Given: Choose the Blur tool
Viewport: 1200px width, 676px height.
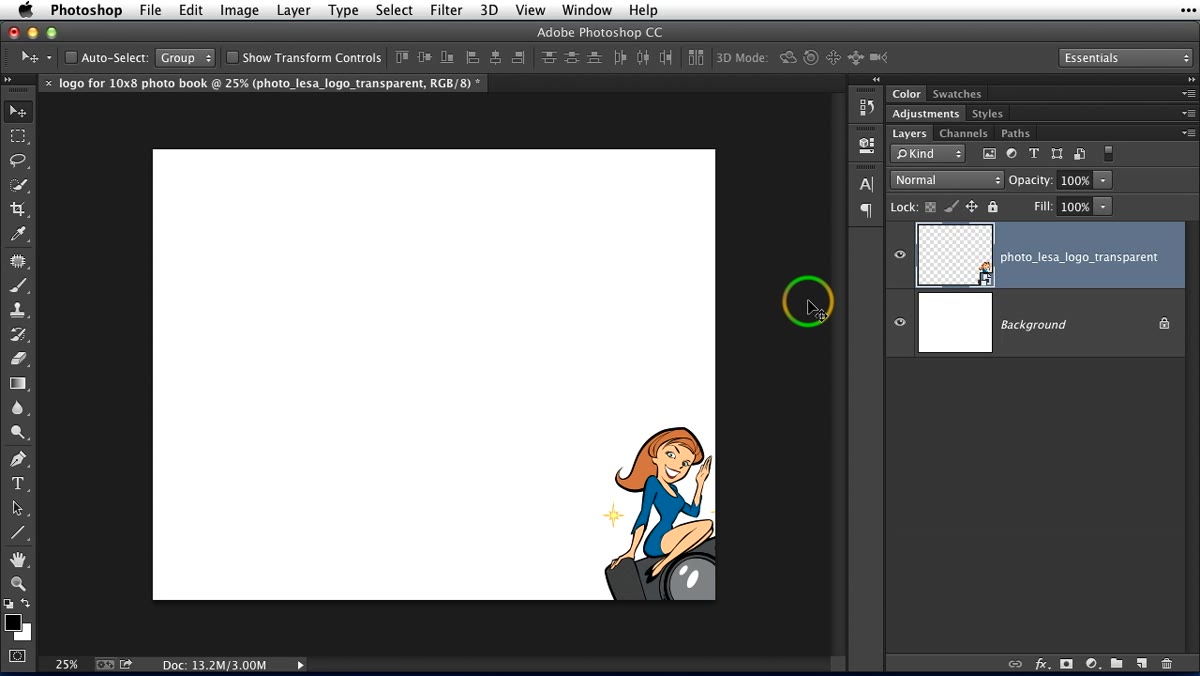Looking at the screenshot, I should (18, 408).
